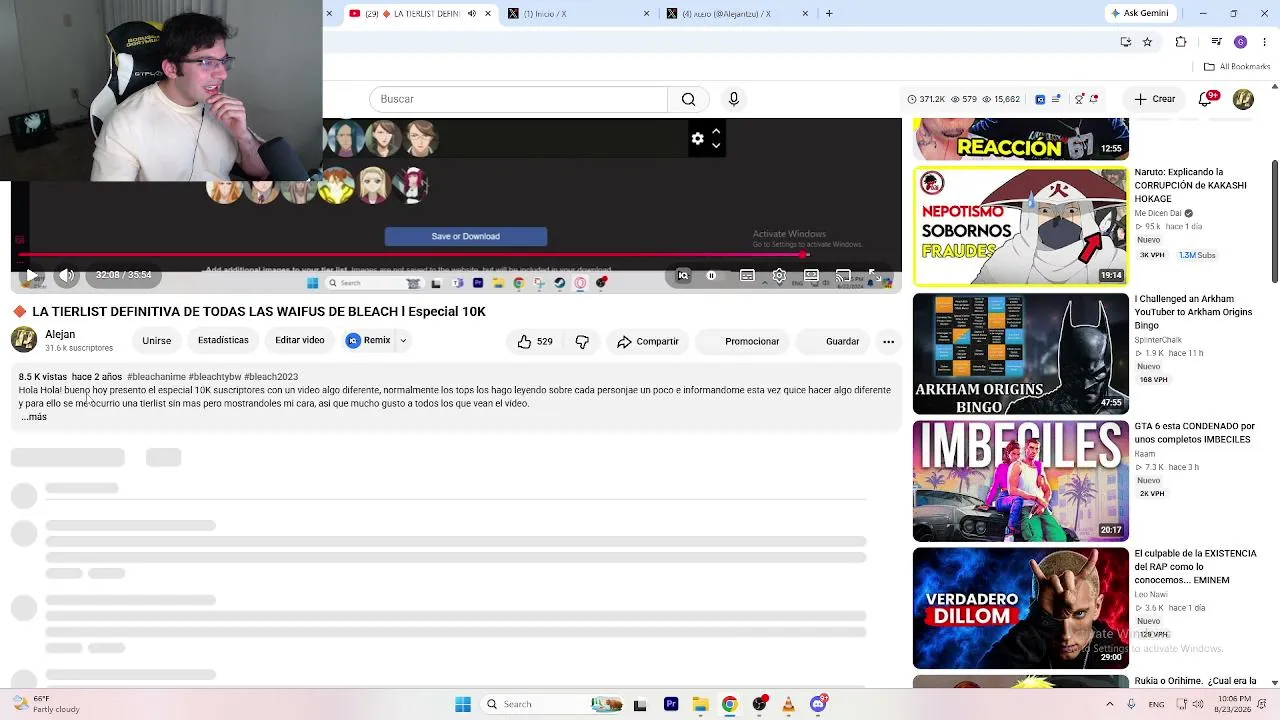Open the Estadísticas page

223,341
